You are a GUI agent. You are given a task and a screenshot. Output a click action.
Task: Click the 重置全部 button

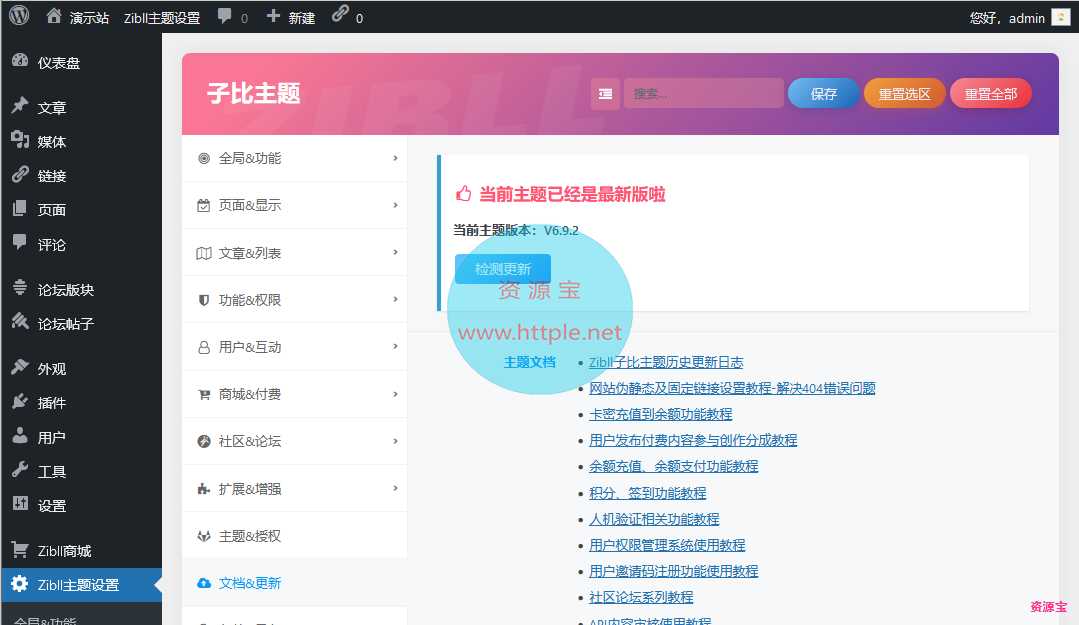click(x=990, y=94)
